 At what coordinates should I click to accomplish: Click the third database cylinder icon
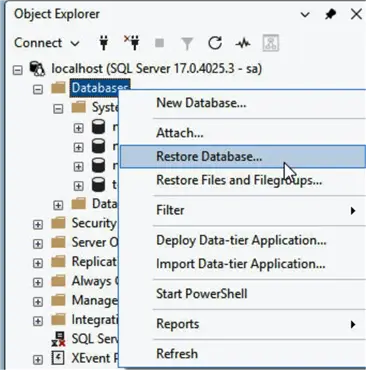[98, 166]
